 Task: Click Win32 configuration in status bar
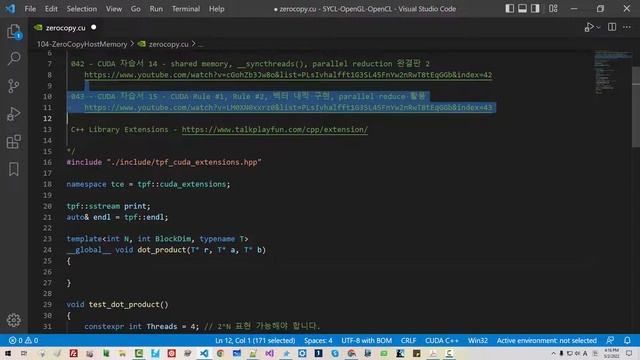point(478,340)
